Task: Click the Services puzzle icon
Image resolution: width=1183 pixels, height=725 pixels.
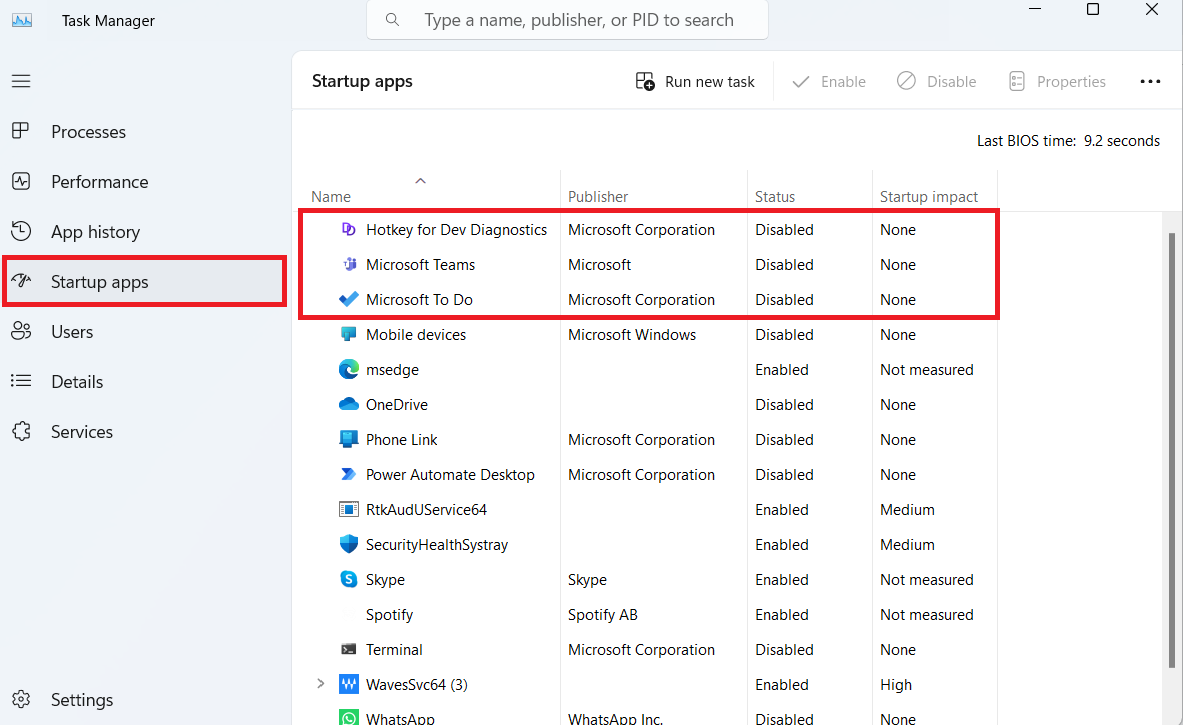Action: click(21, 431)
